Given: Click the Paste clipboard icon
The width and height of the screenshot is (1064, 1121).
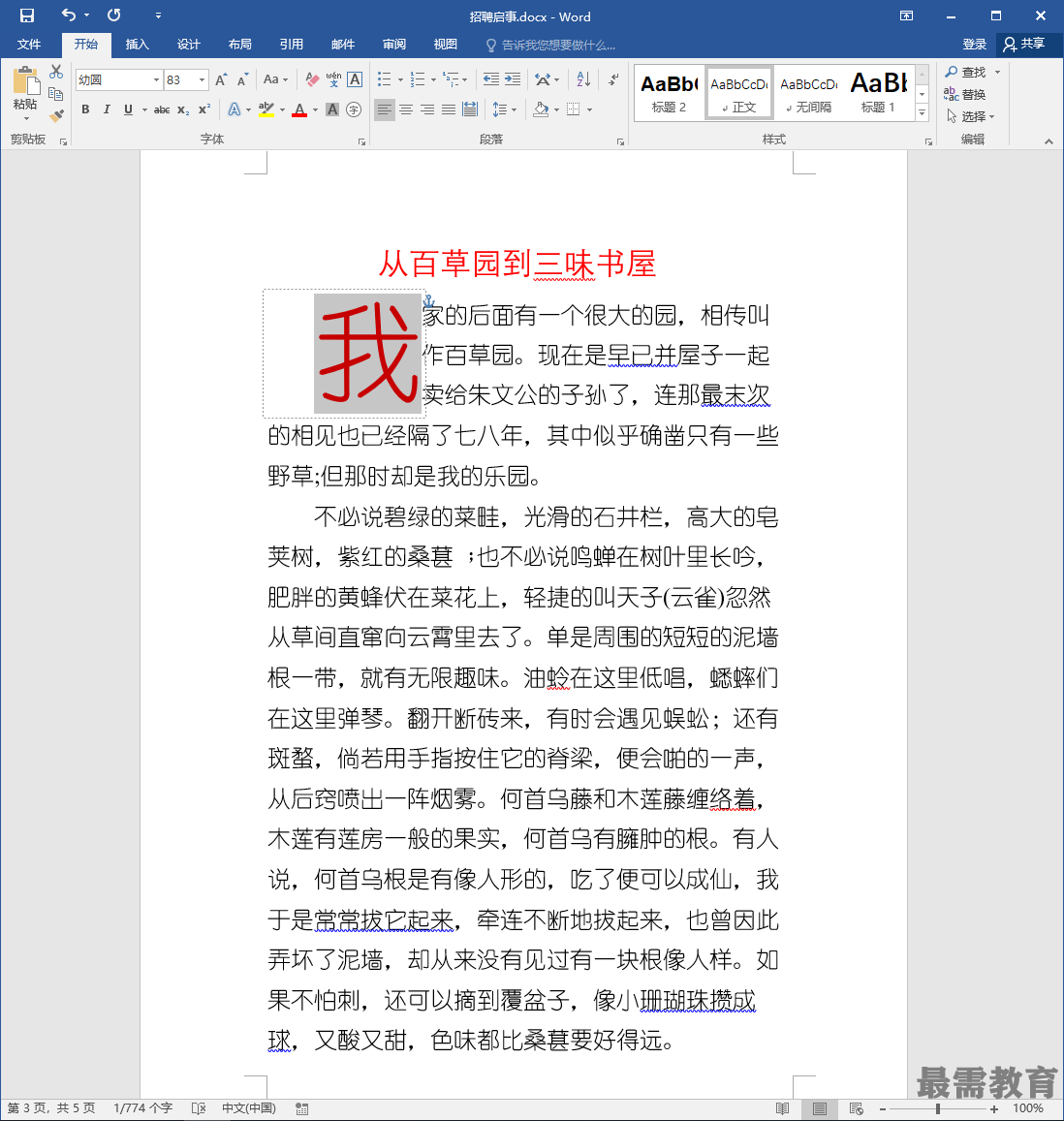Looking at the screenshot, I should click(26, 80).
